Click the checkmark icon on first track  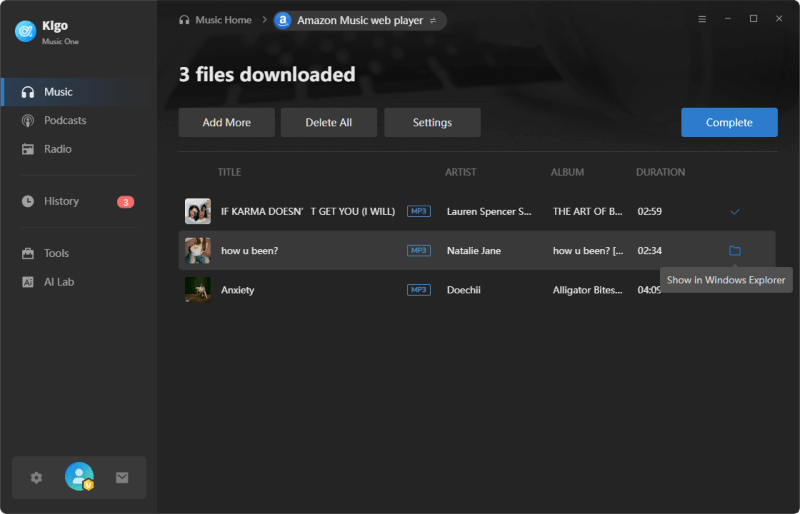[x=735, y=212]
